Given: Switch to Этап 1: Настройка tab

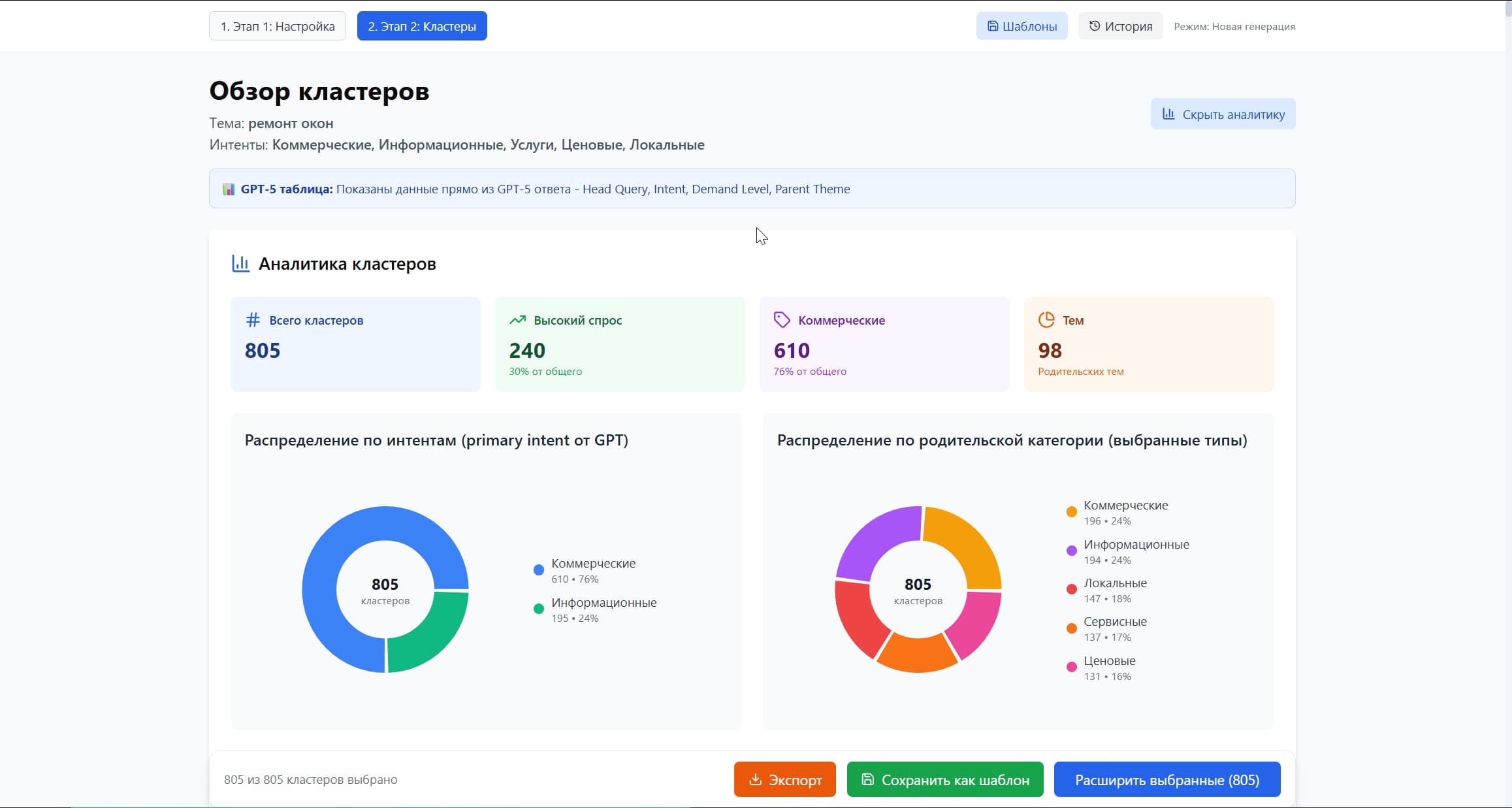Looking at the screenshot, I should (277, 25).
